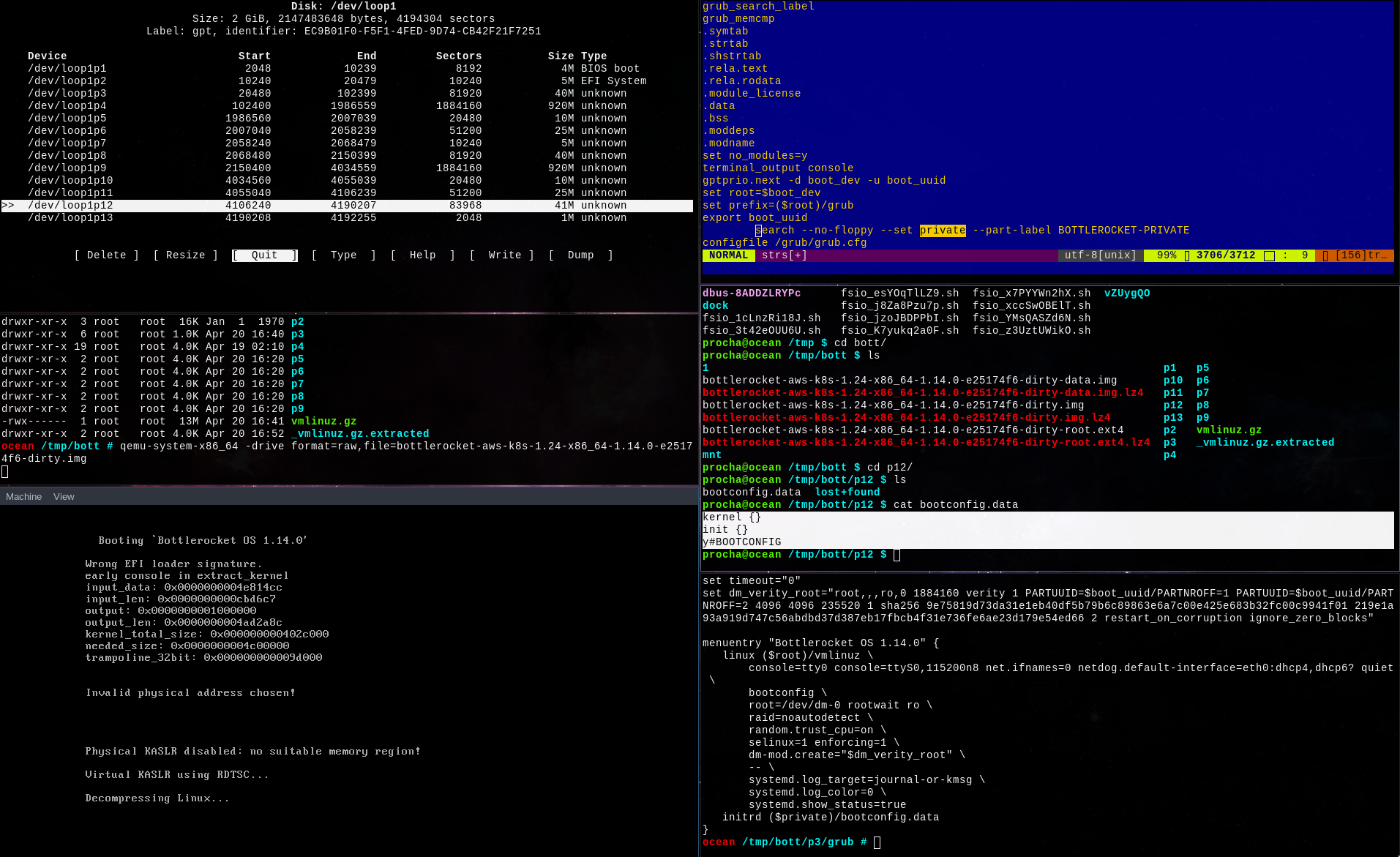Image resolution: width=1400 pixels, height=857 pixels.
Task: Click bootconfig.data in the p12 listing
Action: point(751,492)
